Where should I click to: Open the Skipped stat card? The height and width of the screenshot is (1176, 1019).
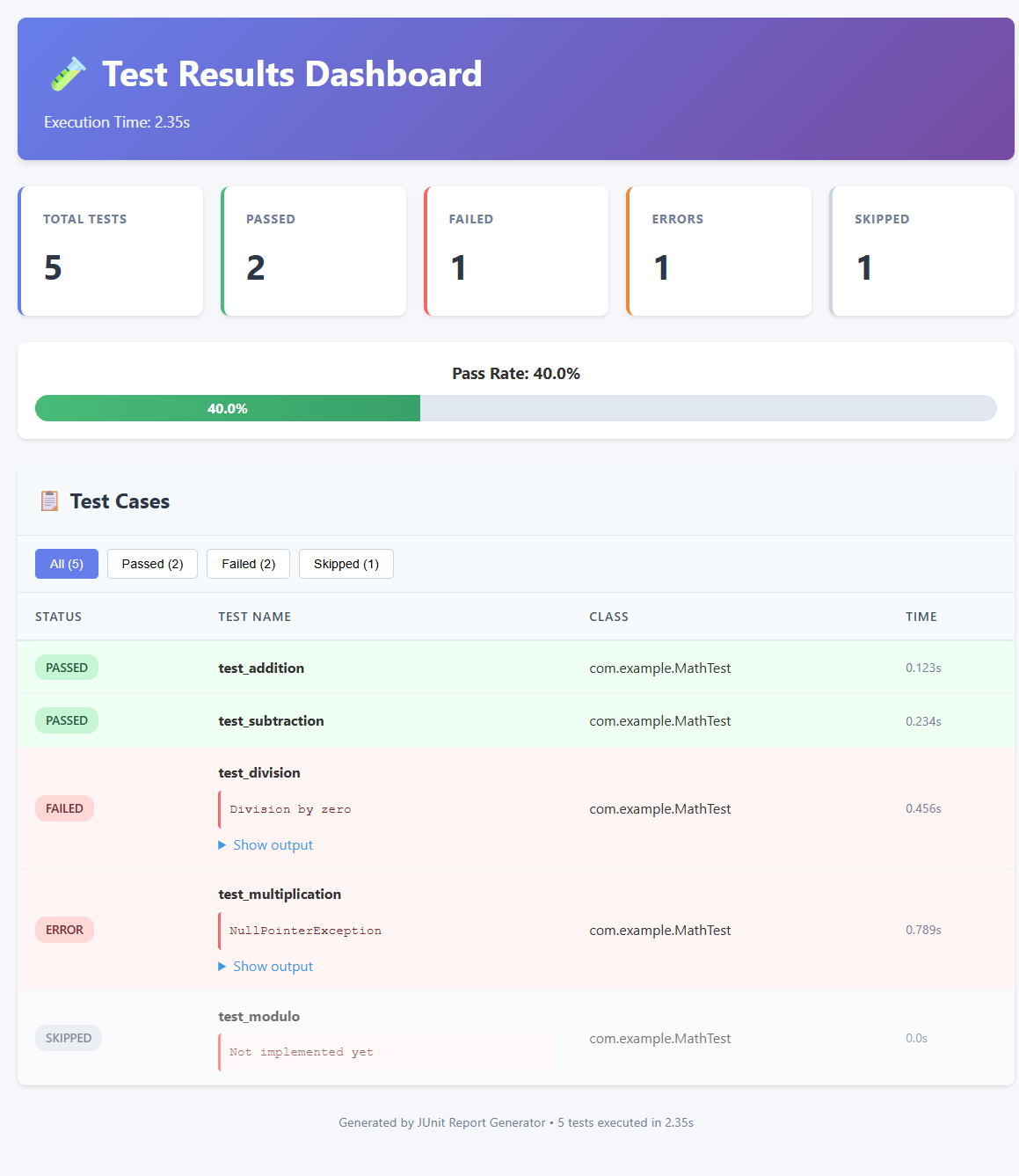click(x=922, y=251)
